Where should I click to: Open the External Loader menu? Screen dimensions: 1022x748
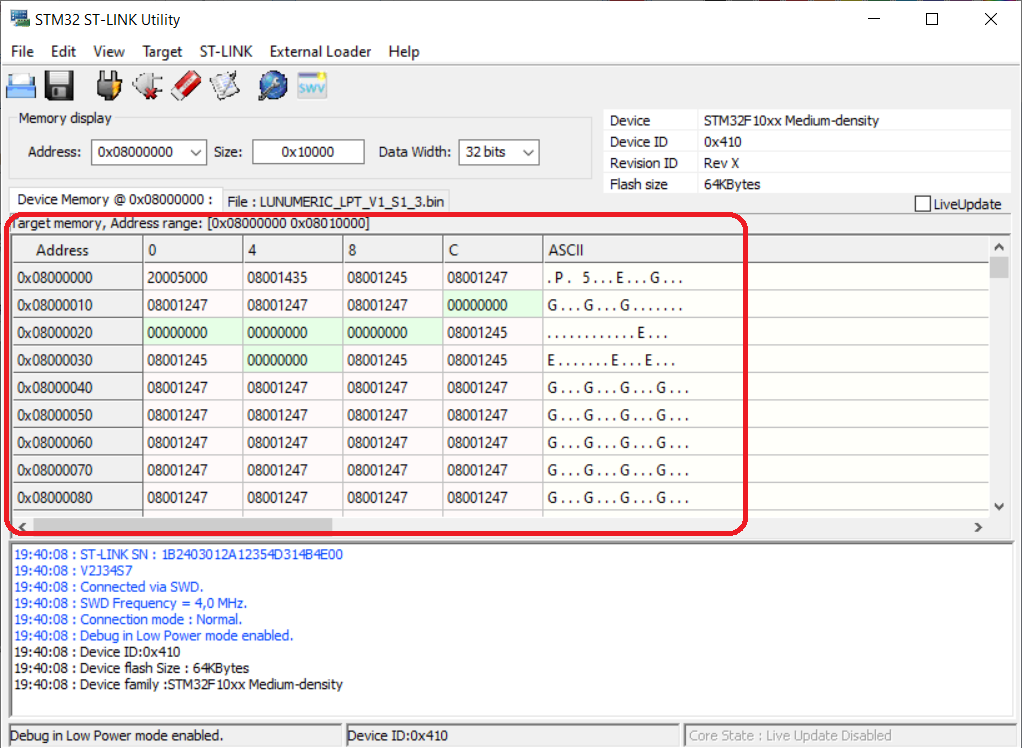pos(320,51)
